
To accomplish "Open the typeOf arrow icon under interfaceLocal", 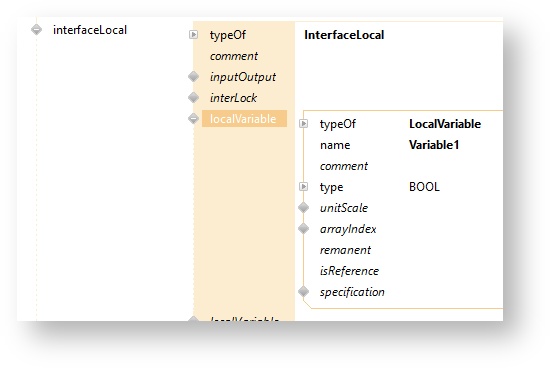I will (194, 34).
